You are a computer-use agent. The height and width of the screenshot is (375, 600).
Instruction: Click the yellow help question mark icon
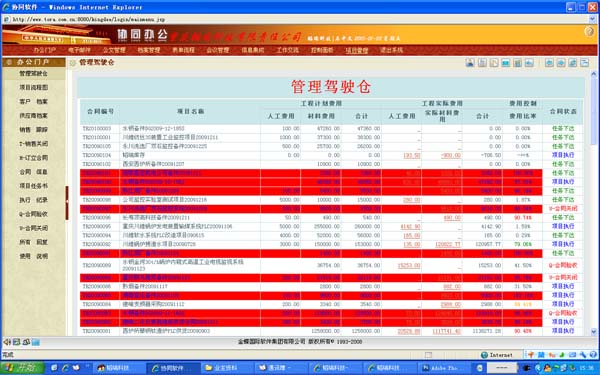coord(589,32)
